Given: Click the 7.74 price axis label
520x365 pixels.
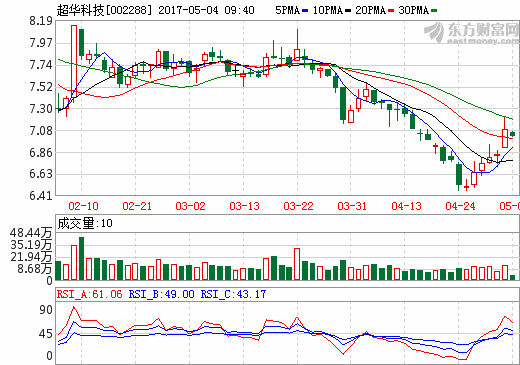Looking at the screenshot, I should point(41,65).
